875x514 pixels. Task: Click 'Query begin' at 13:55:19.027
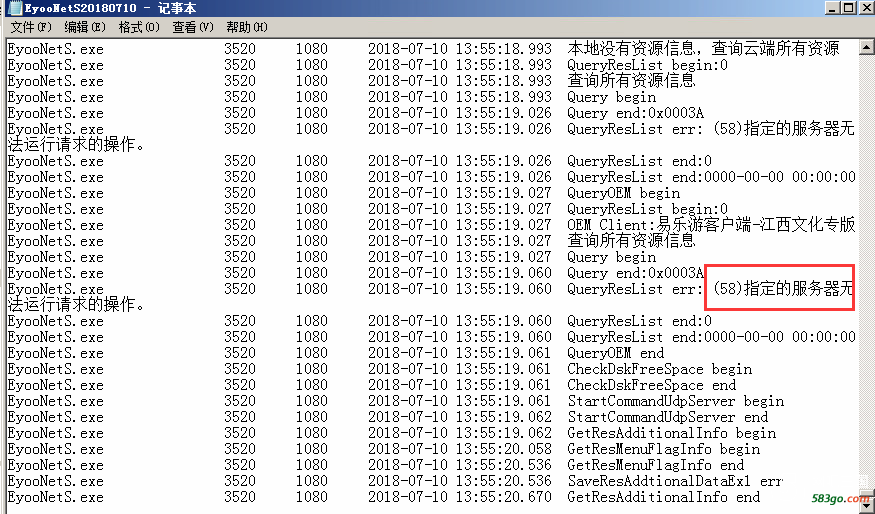click(x=612, y=257)
